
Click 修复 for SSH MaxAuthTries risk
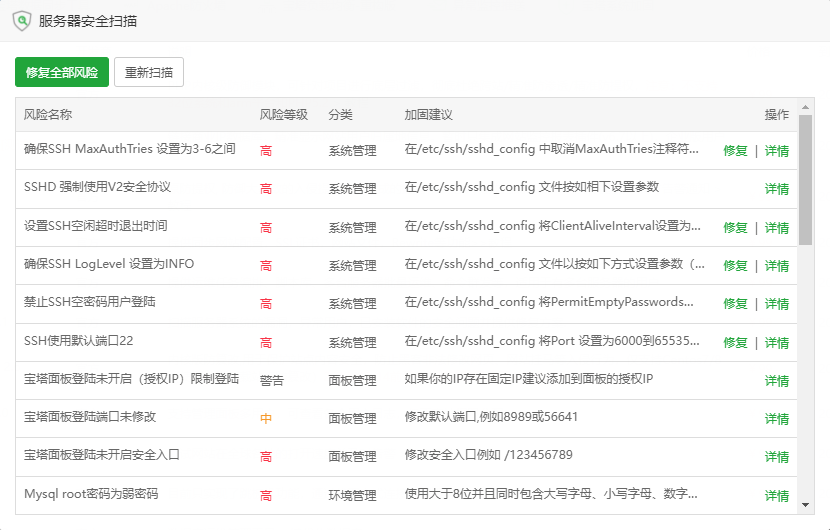click(x=735, y=151)
